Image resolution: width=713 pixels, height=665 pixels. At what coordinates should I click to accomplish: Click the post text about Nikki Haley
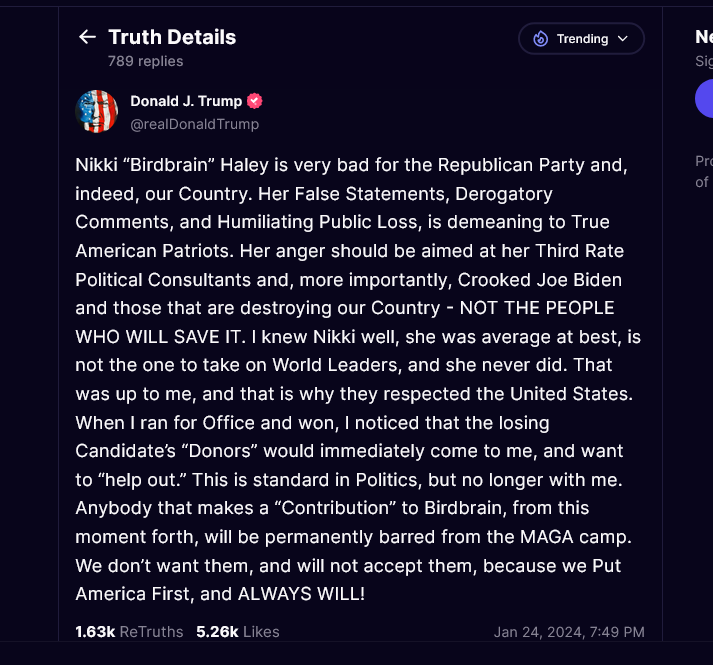click(358, 379)
